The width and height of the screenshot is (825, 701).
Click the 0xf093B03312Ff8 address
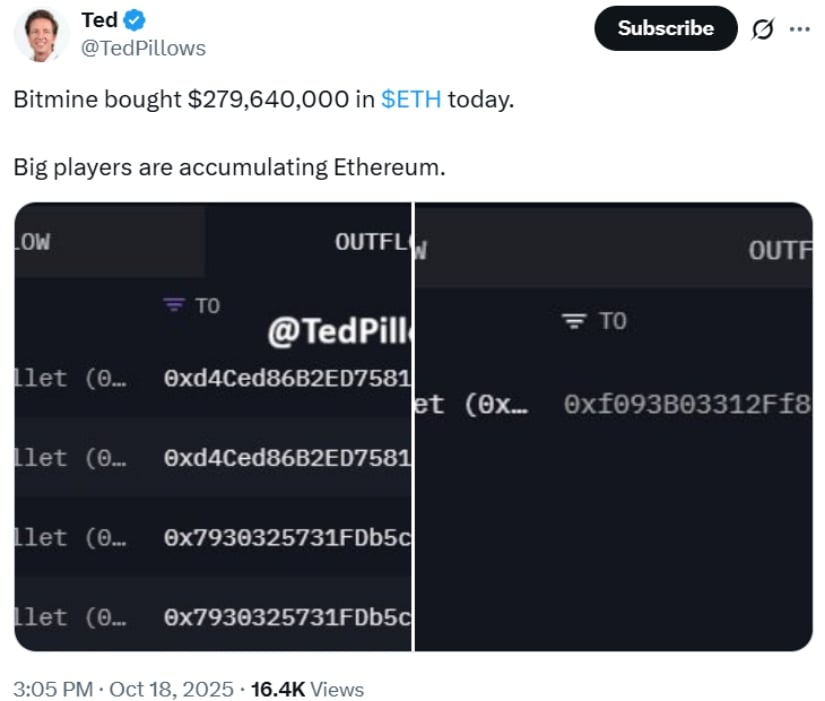(x=686, y=404)
